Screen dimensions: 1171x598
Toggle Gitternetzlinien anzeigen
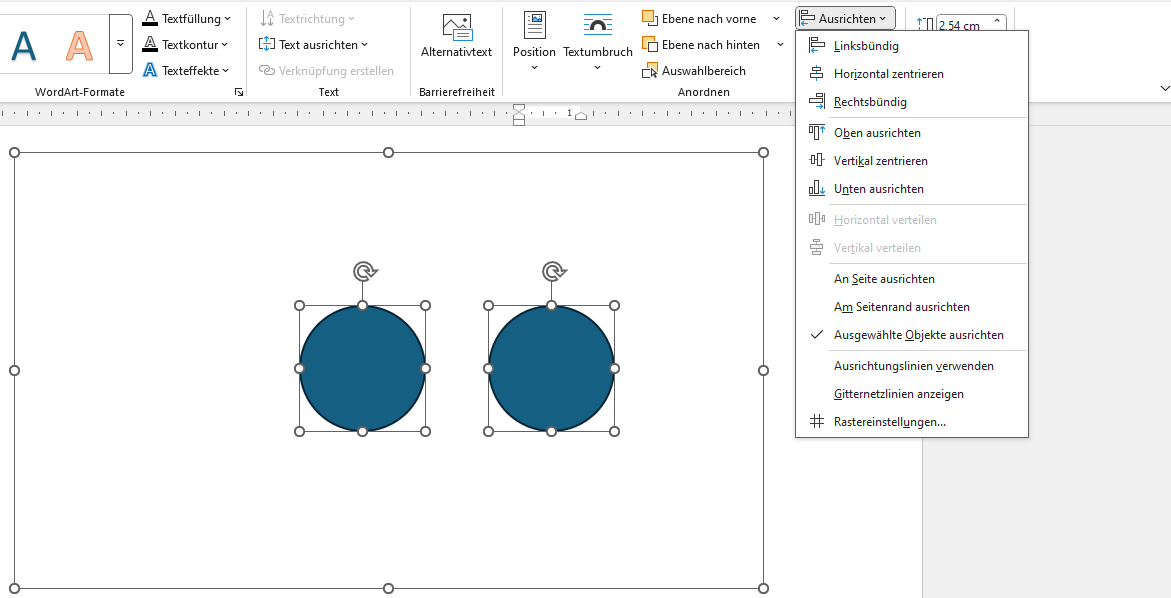[x=911, y=393]
